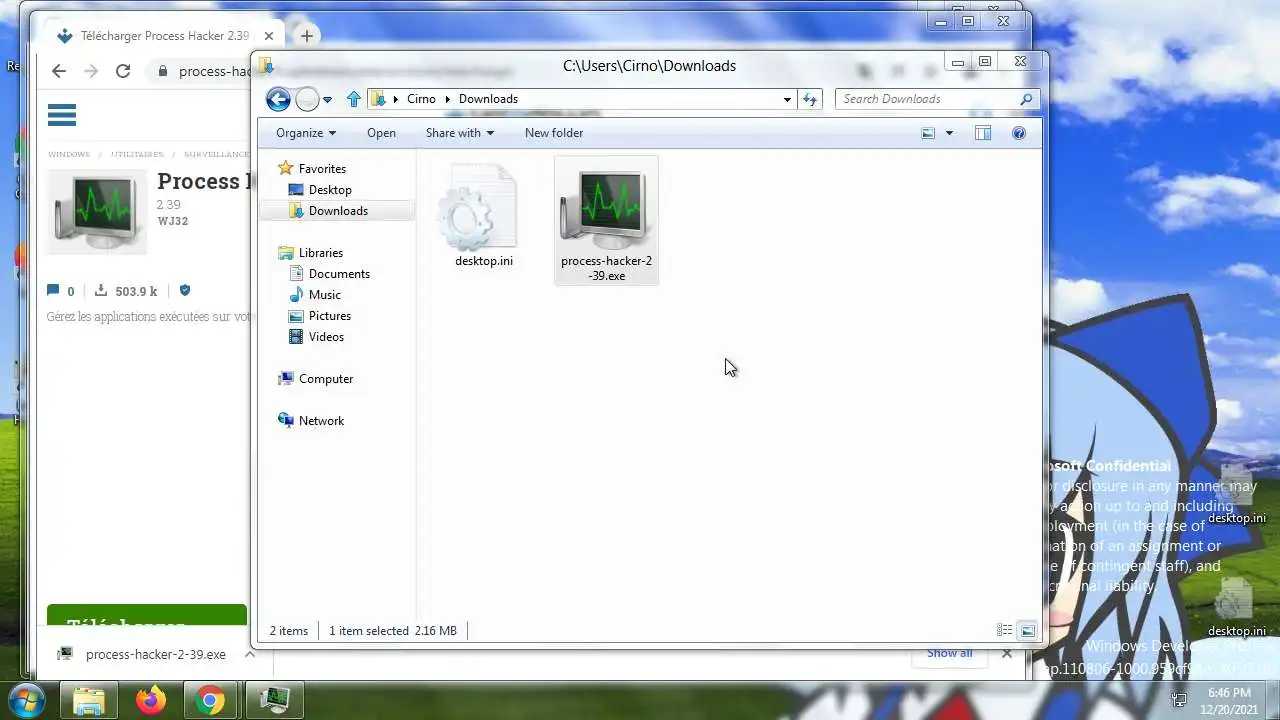Image resolution: width=1280 pixels, height=720 pixels.
Task: Click the change view icon button
Action: point(928,133)
